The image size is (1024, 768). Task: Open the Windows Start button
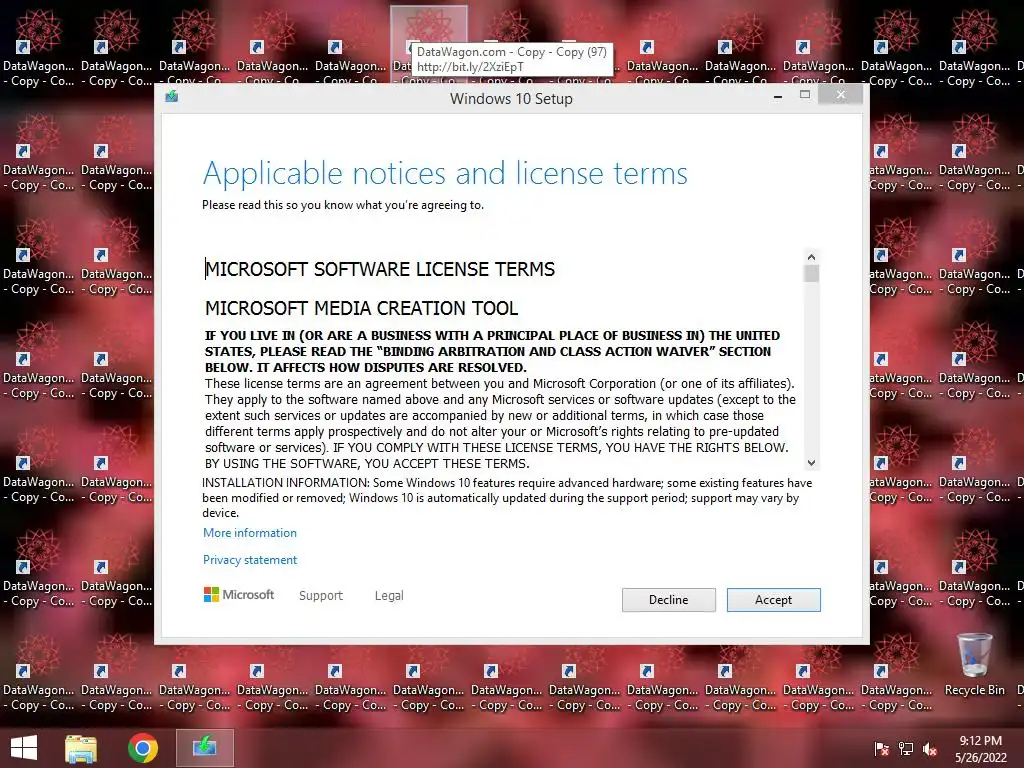point(24,748)
